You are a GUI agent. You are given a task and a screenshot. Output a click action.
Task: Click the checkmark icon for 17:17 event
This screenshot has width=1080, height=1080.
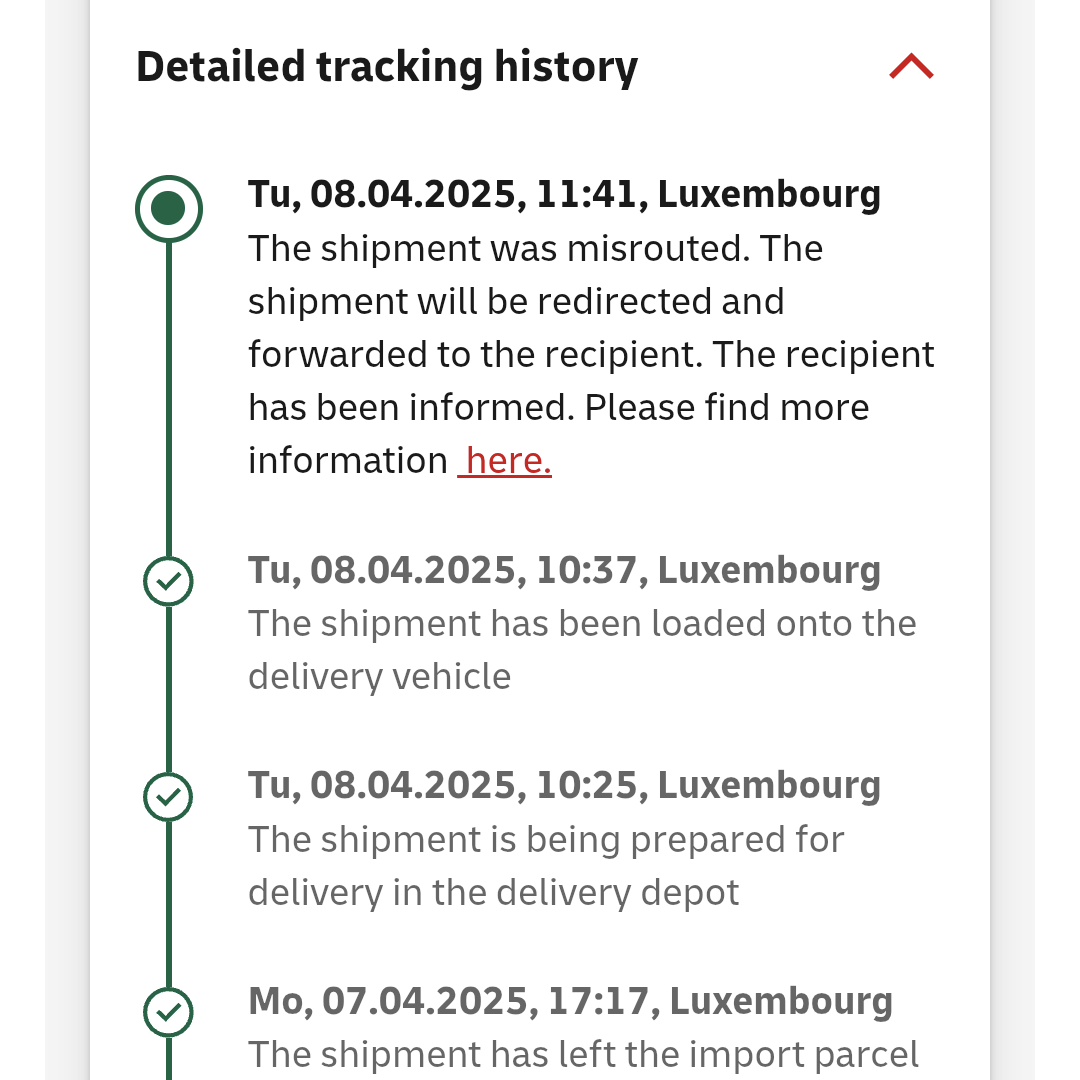click(x=168, y=1012)
